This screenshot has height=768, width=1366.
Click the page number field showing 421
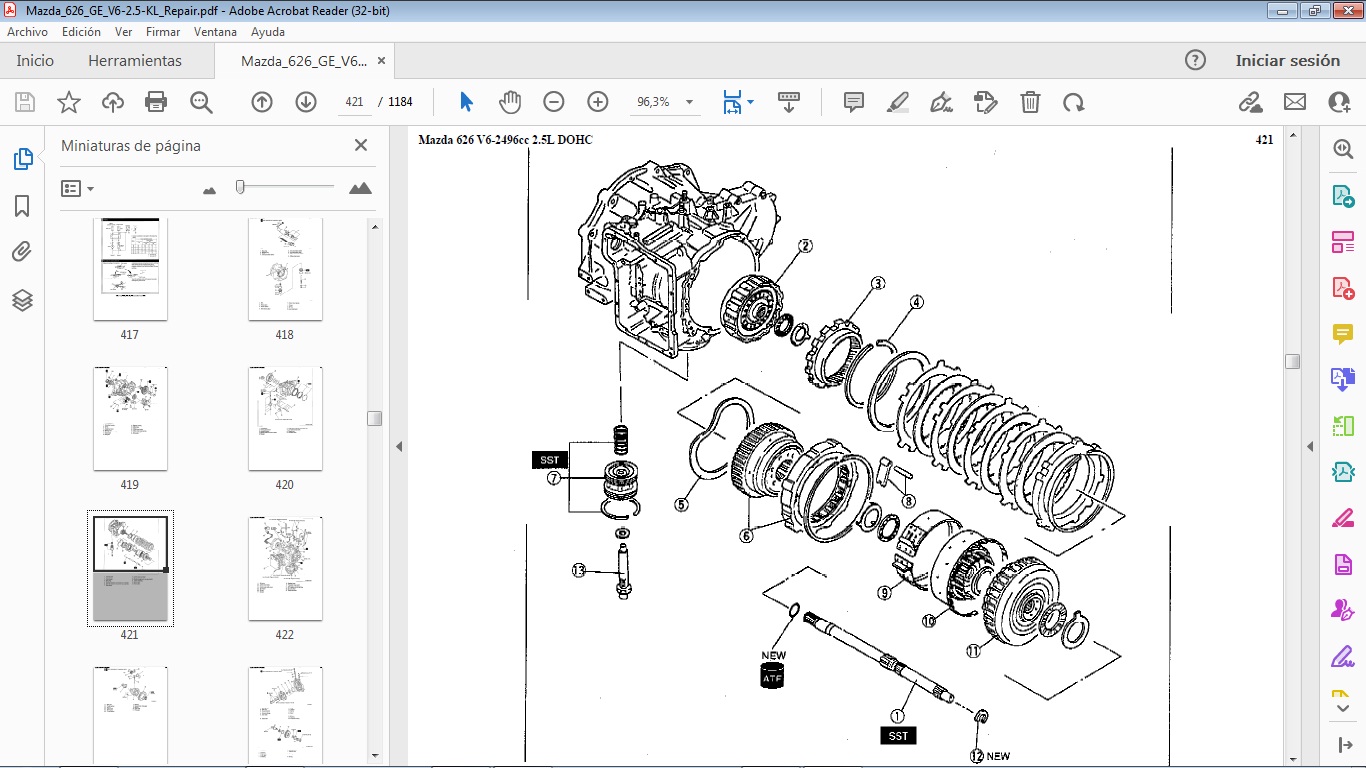353,102
